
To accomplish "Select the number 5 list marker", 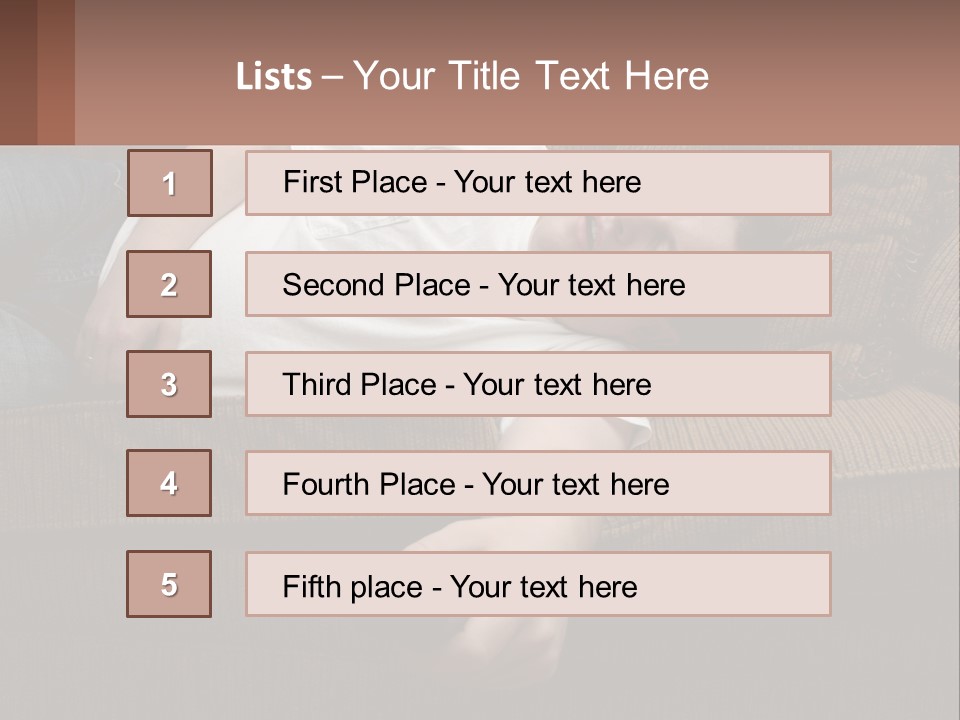I will (x=169, y=584).
